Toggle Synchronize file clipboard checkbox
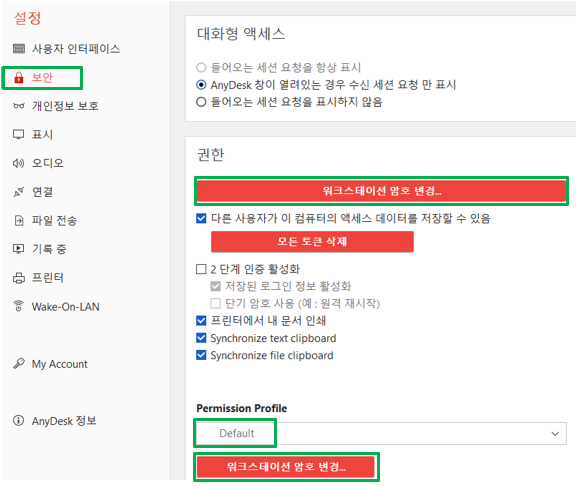This screenshot has height=486, width=576. (x=201, y=355)
